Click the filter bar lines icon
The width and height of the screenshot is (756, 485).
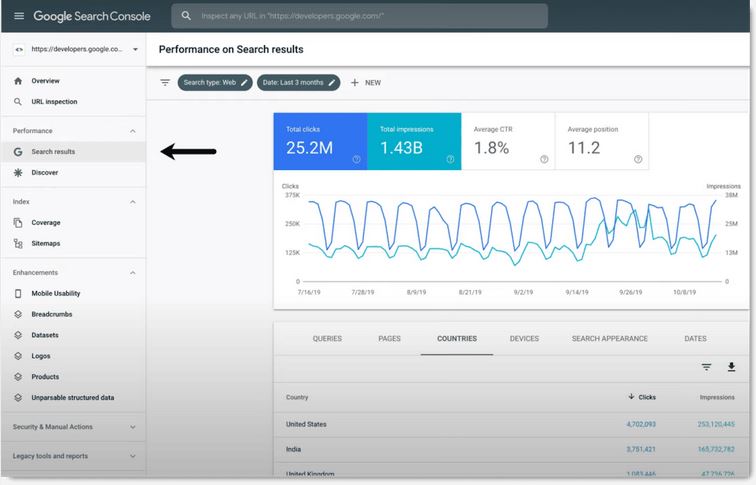(165, 83)
